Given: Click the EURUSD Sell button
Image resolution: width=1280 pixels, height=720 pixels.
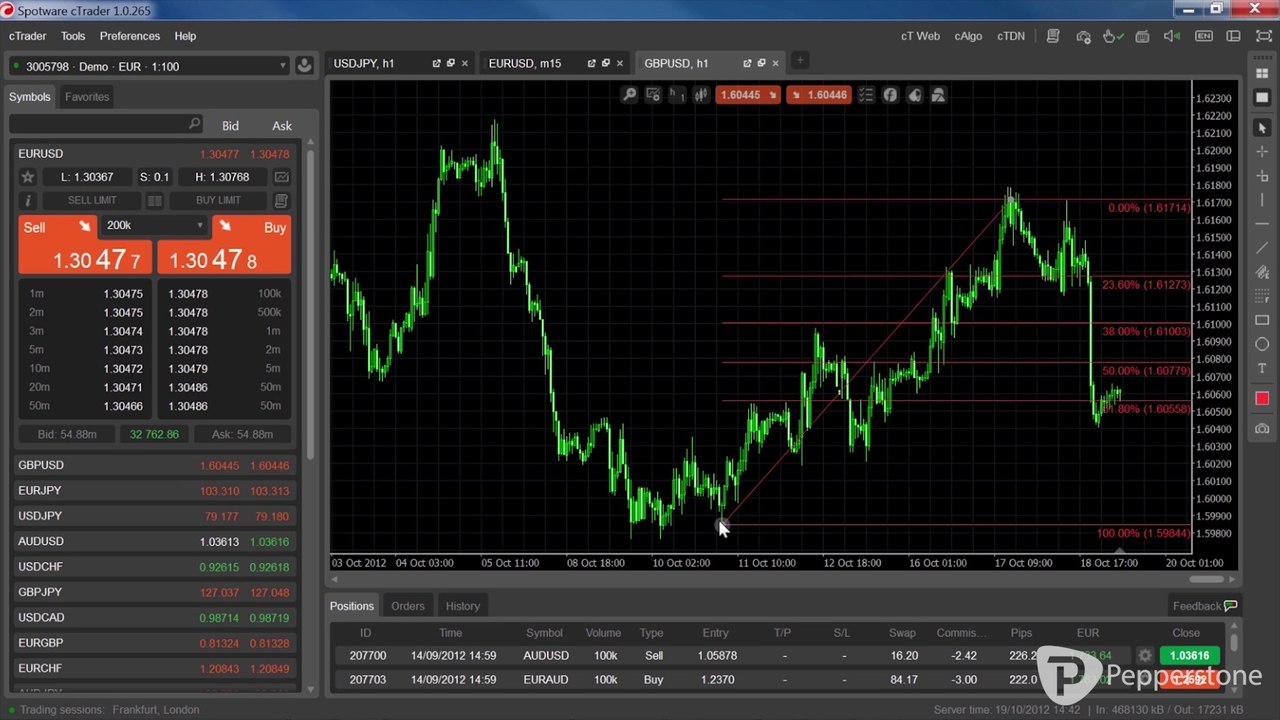Looking at the screenshot, I should [x=85, y=245].
